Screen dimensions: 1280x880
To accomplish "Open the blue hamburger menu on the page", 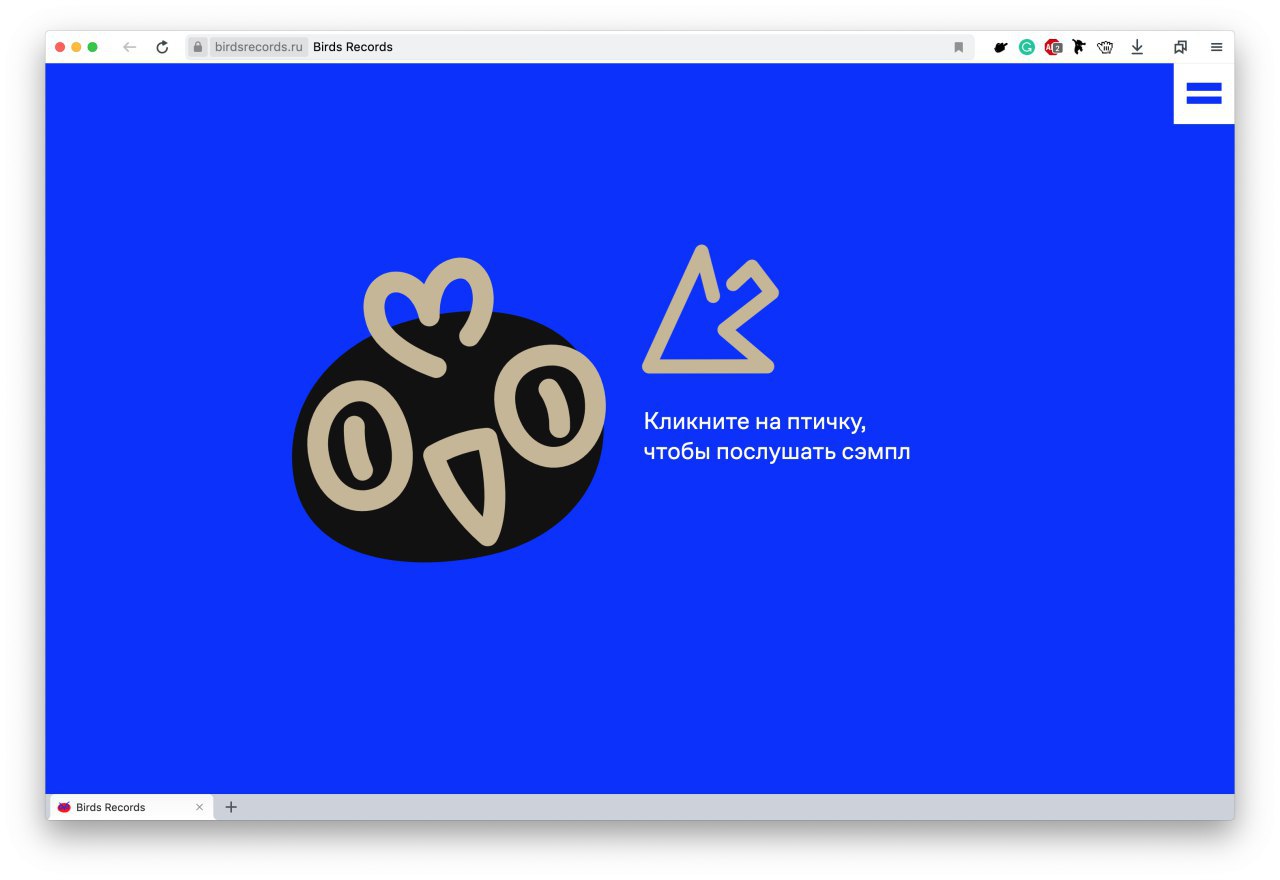I will (1204, 94).
